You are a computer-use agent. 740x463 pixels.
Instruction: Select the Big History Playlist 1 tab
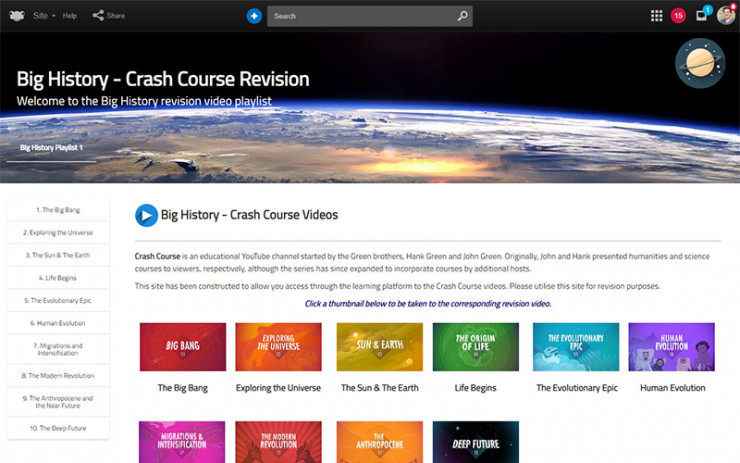tap(51, 148)
